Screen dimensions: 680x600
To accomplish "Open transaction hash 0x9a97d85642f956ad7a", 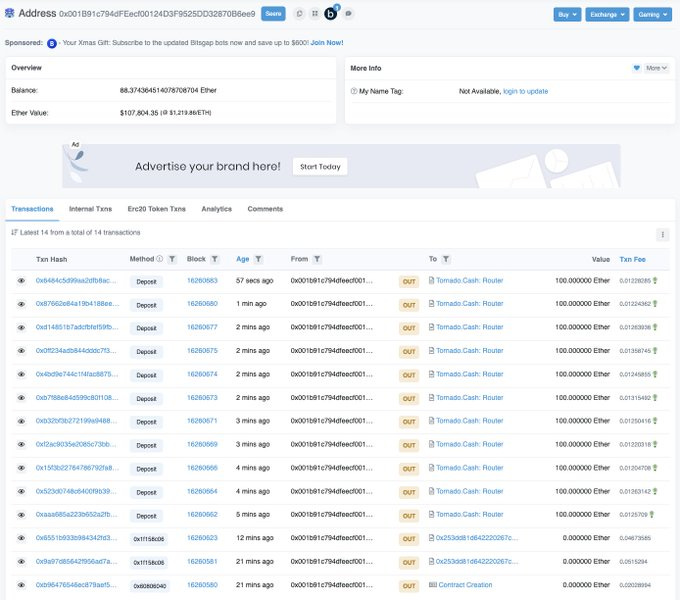I will click(76, 561).
